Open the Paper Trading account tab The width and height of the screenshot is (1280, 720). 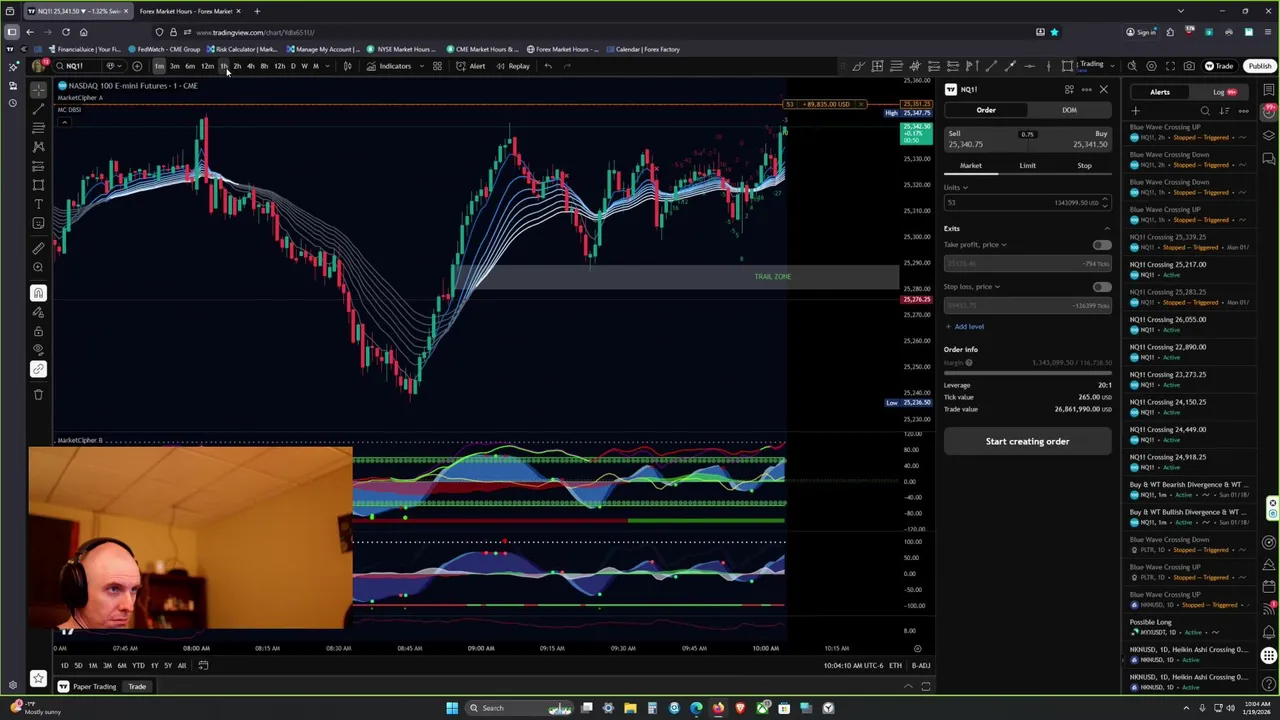(87, 687)
